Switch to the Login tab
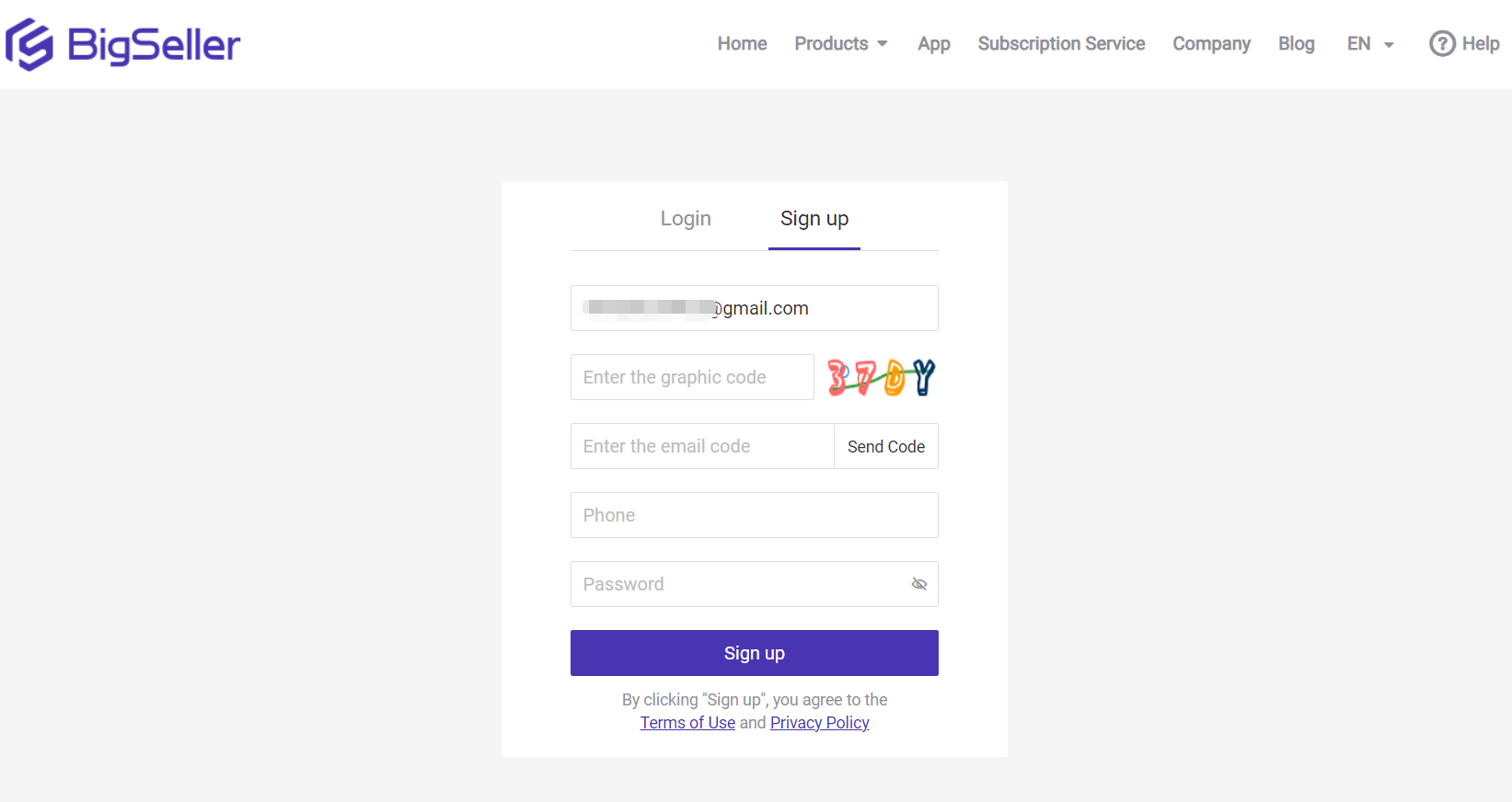This screenshot has width=1512, height=802. click(x=686, y=218)
